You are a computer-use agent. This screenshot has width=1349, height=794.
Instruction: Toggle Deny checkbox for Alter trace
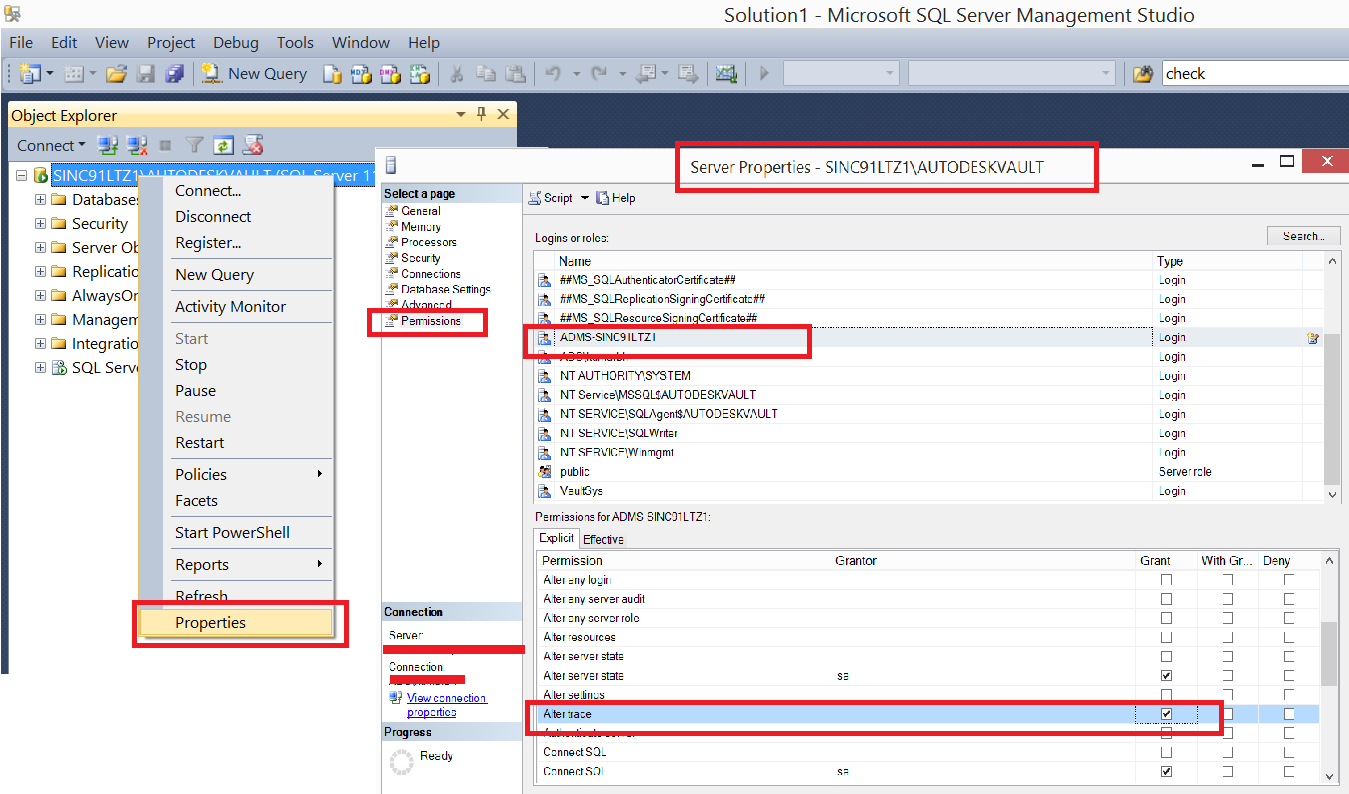point(1289,714)
